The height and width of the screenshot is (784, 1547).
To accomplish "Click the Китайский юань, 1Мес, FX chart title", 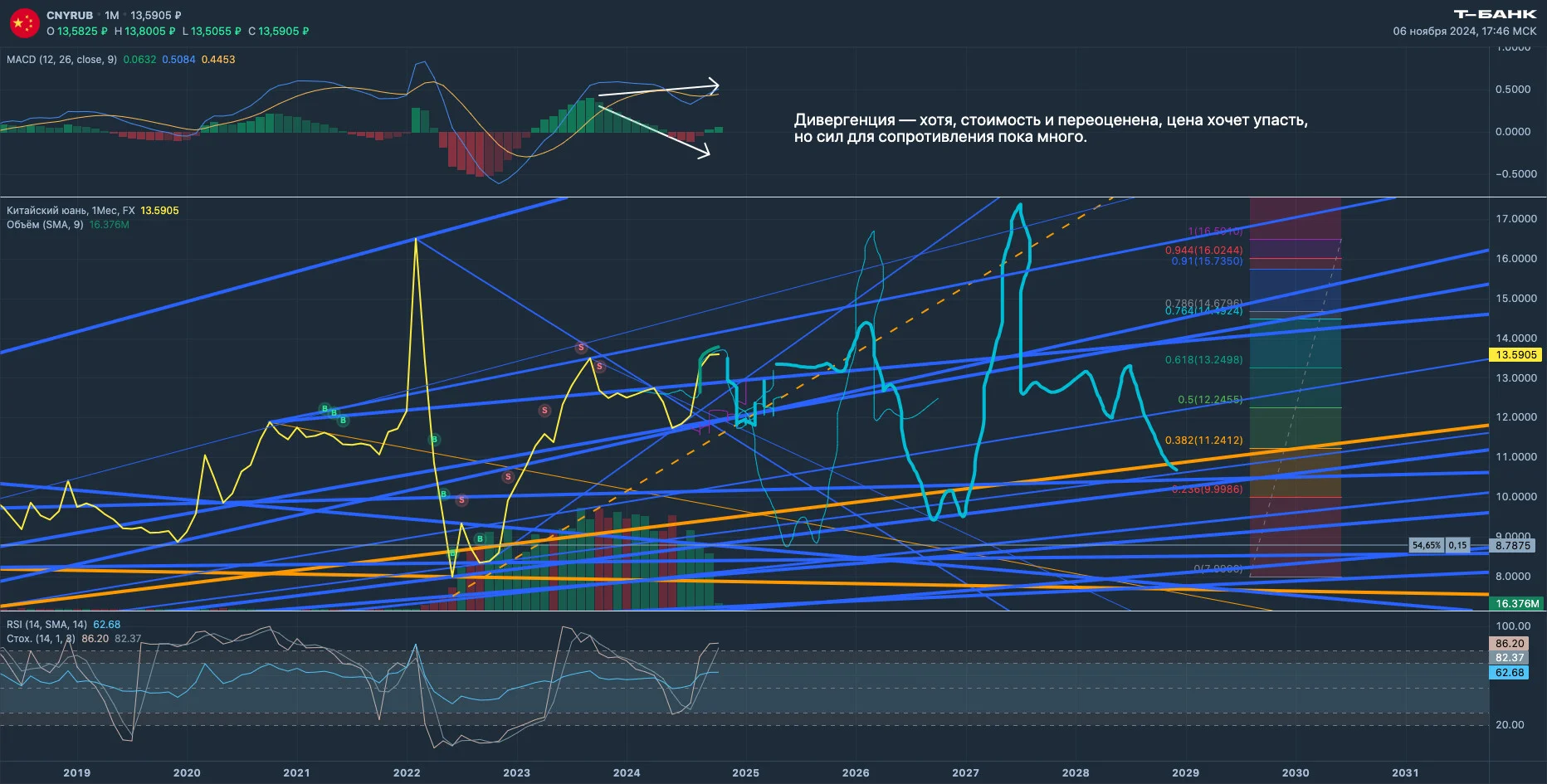I will (x=71, y=211).
